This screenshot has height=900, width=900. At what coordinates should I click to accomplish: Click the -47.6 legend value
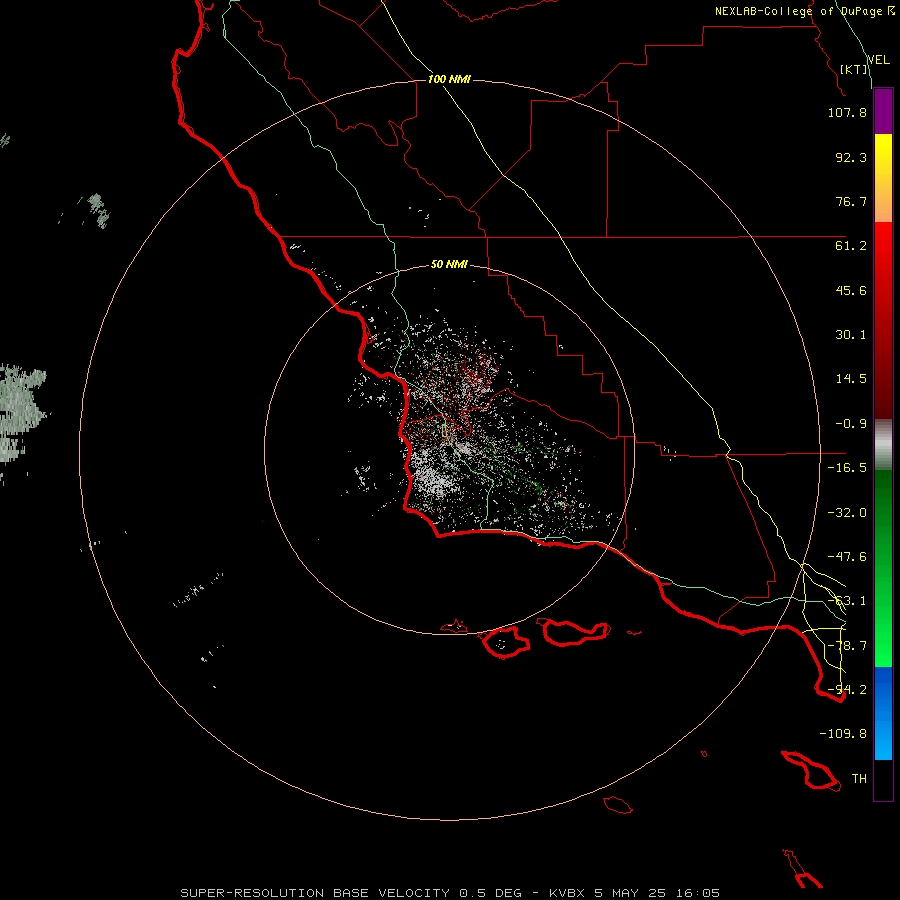pyautogui.click(x=847, y=557)
